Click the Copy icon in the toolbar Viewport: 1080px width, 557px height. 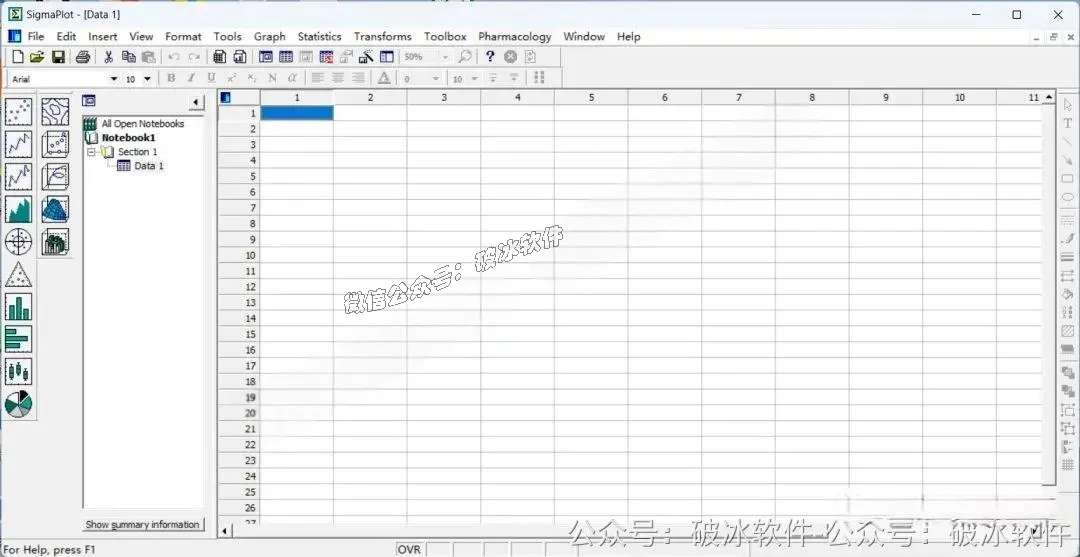pos(128,57)
